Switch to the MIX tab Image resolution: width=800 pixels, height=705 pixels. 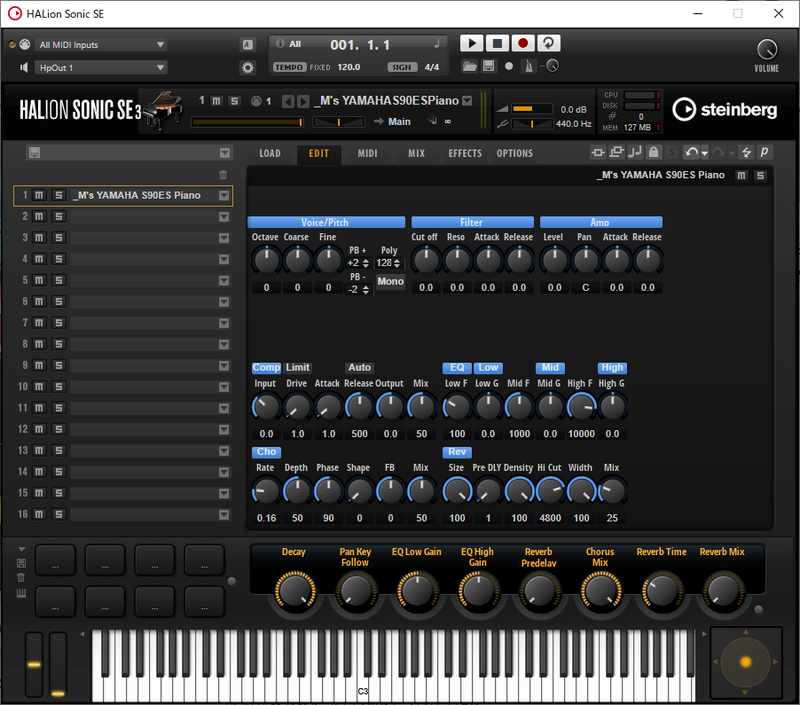(x=416, y=154)
